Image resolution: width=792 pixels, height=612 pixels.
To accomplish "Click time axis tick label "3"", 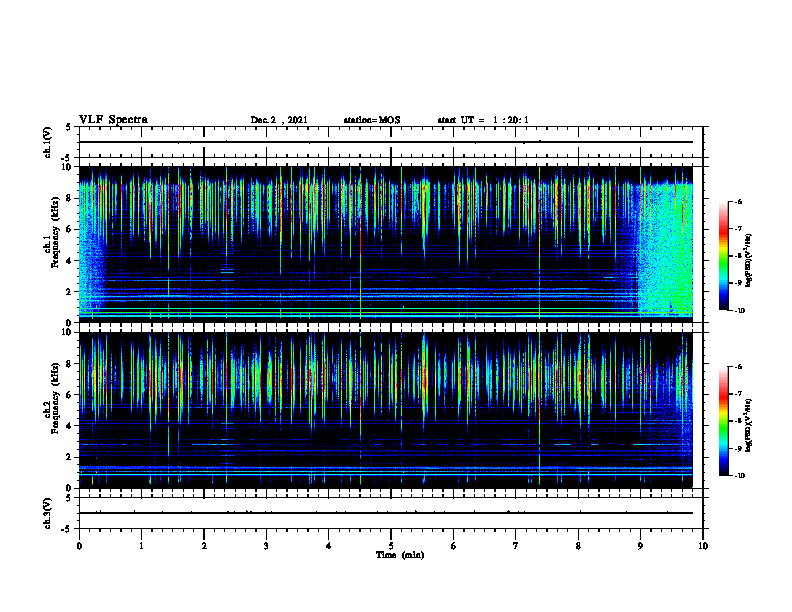I will [x=266, y=546].
